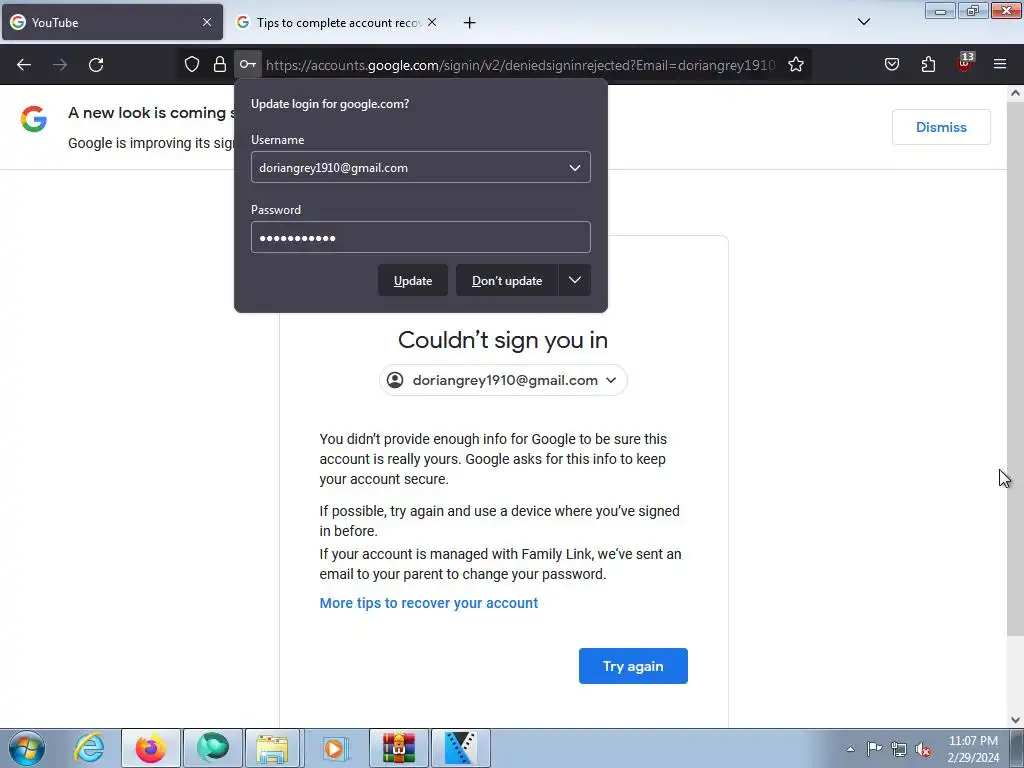This screenshot has width=1024, height=768.
Task: Go back to the previous page
Action: [x=24, y=65]
